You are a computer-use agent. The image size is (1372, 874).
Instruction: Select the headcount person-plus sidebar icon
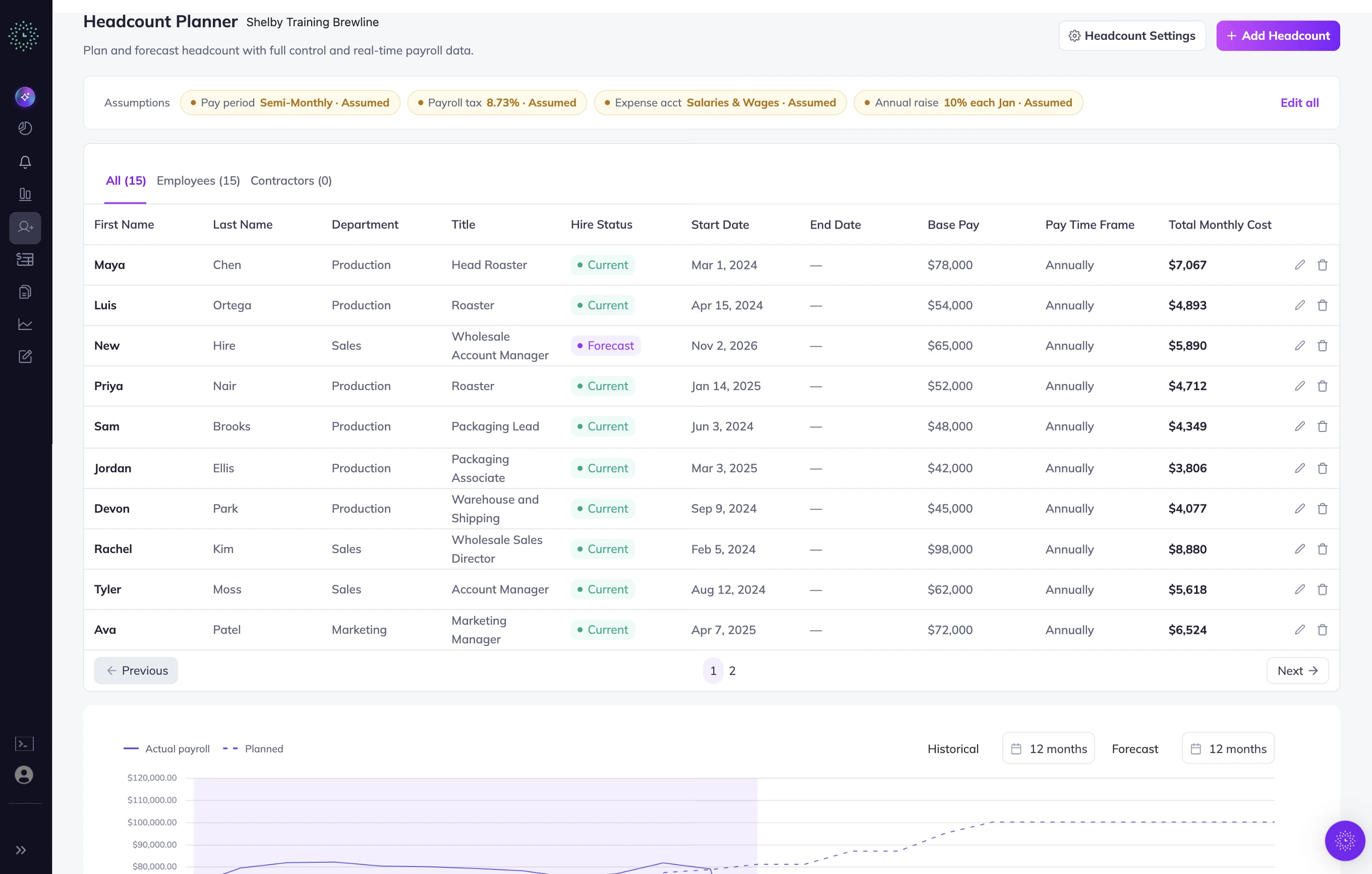coord(25,228)
